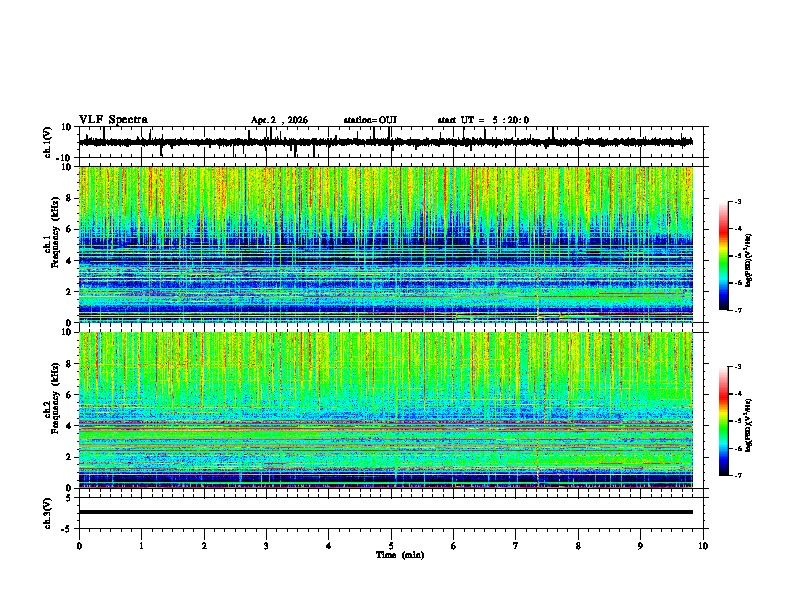Image resolution: width=792 pixels, height=612 pixels.
Task: Click the ch.1 "Frequency (kHz)" axis label
Action: (x=53, y=232)
